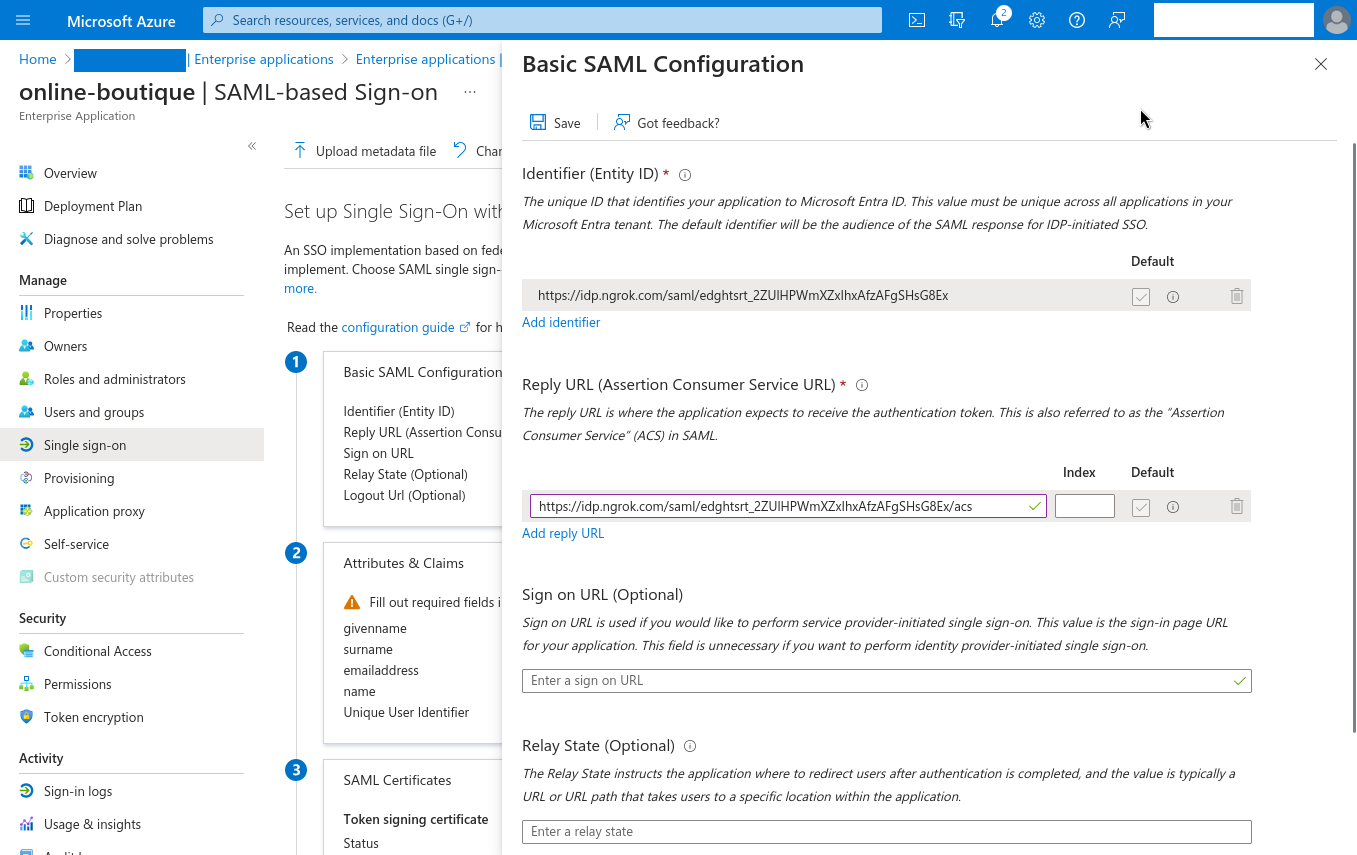Open the account avatar in top right
The width and height of the screenshot is (1357, 855).
[1337, 19]
